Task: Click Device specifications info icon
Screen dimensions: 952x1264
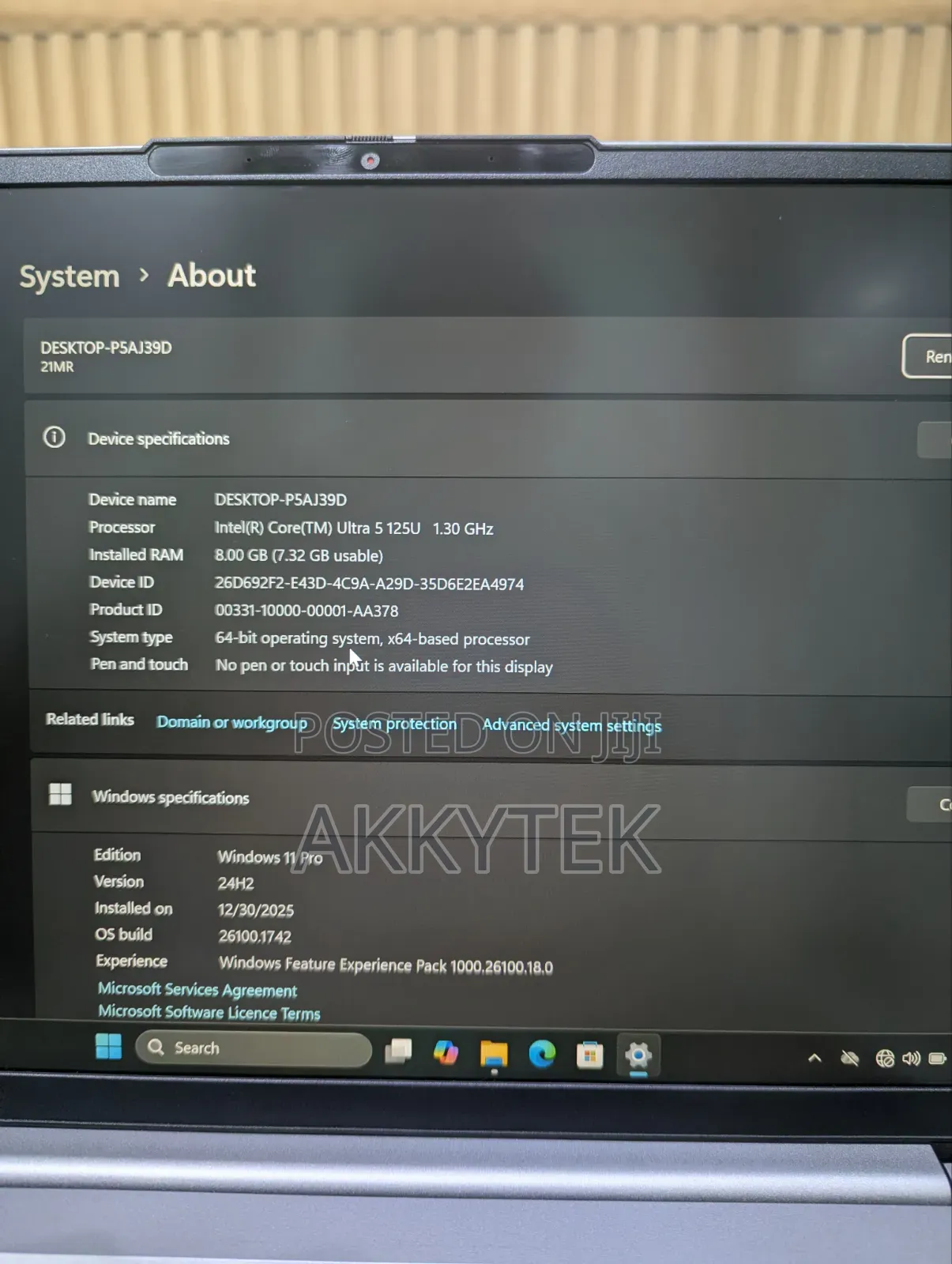Action: click(54, 437)
